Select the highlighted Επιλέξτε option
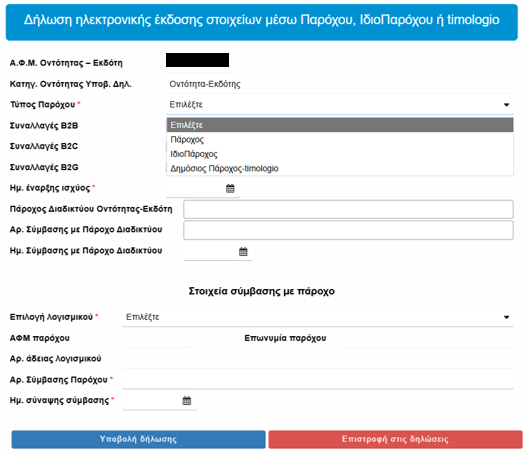Viewport: 523px width, 452px height. click(x=340, y=125)
